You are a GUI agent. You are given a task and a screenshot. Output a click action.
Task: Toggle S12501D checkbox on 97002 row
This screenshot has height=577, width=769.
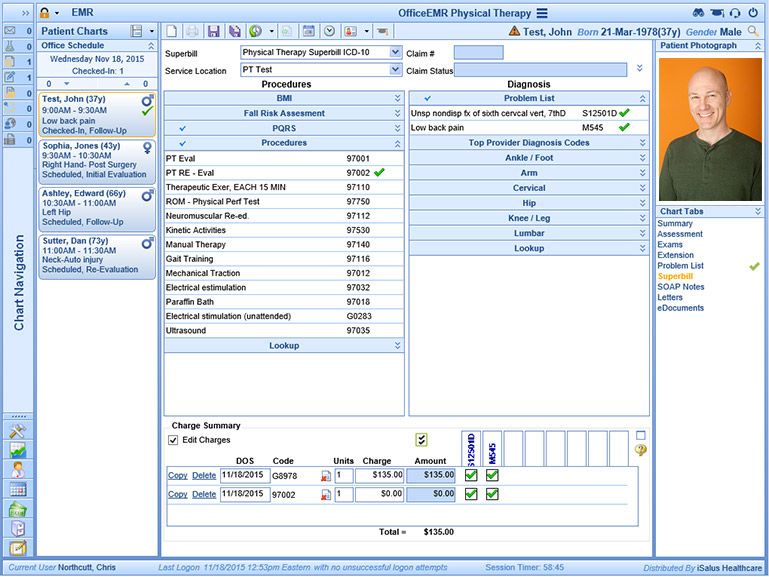(x=471, y=494)
